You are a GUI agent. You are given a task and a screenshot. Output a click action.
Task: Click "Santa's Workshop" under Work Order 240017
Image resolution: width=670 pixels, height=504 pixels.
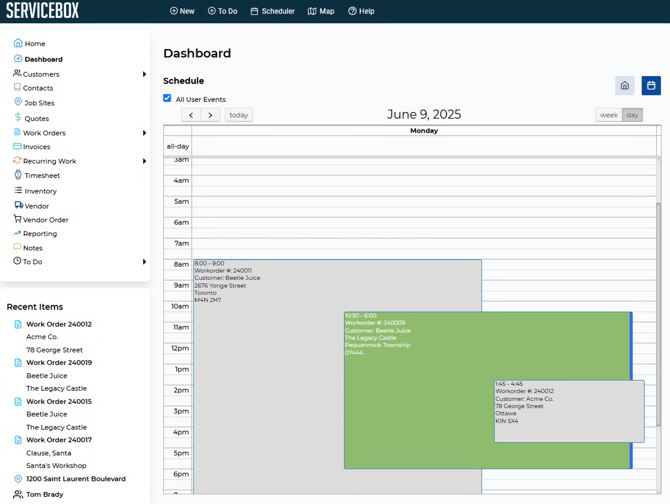56,466
